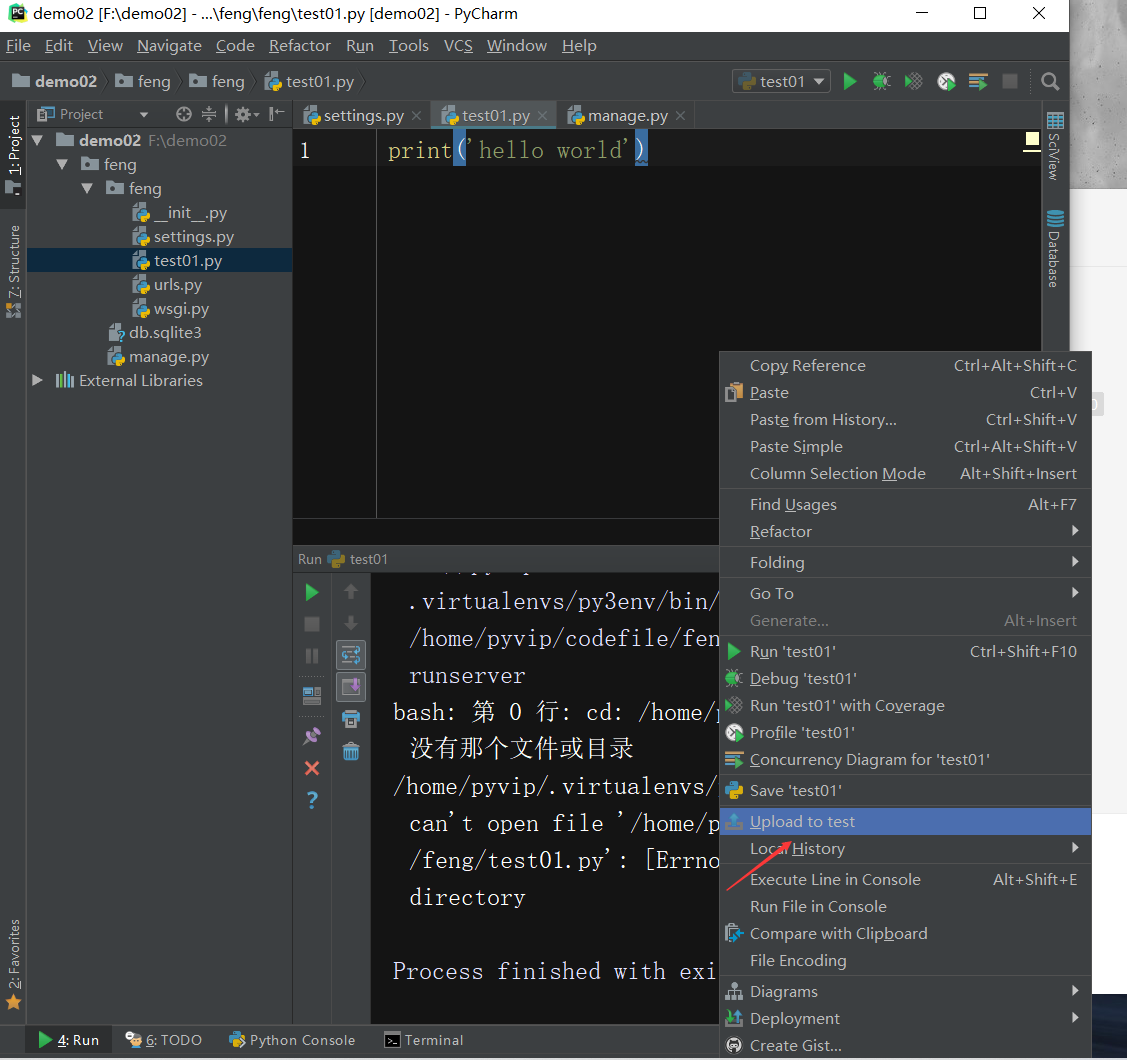The image size is (1127, 1060).
Task: Open the Python Console tool window
Action: click(x=292, y=1040)
